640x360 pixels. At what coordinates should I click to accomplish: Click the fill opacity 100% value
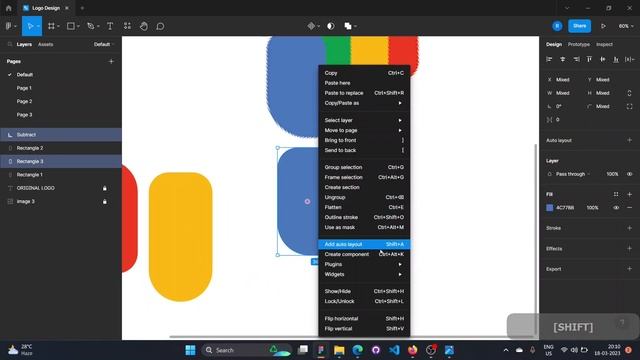click(593, 208)
